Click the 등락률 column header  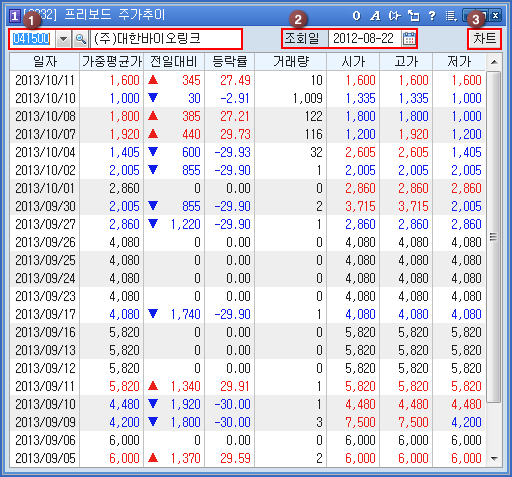(x=229, y=62)
